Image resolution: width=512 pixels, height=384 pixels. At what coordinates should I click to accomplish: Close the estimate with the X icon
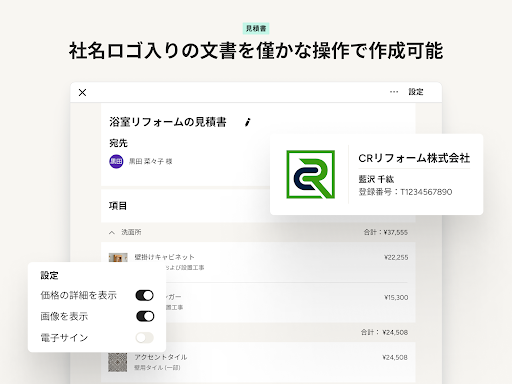pos(82,92)
